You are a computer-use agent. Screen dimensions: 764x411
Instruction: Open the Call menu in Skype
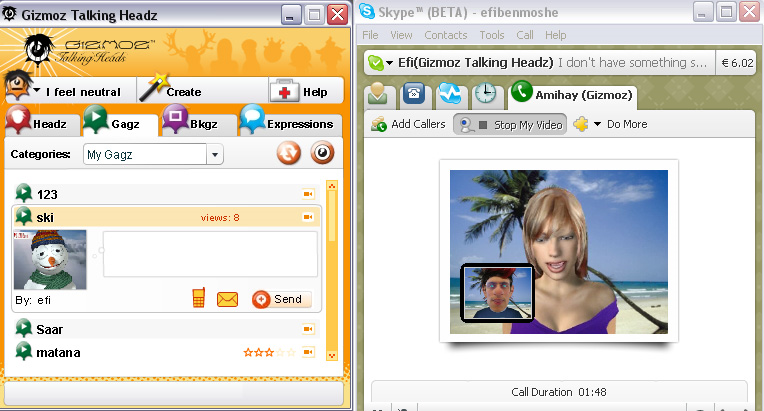(x=525, y=35)
